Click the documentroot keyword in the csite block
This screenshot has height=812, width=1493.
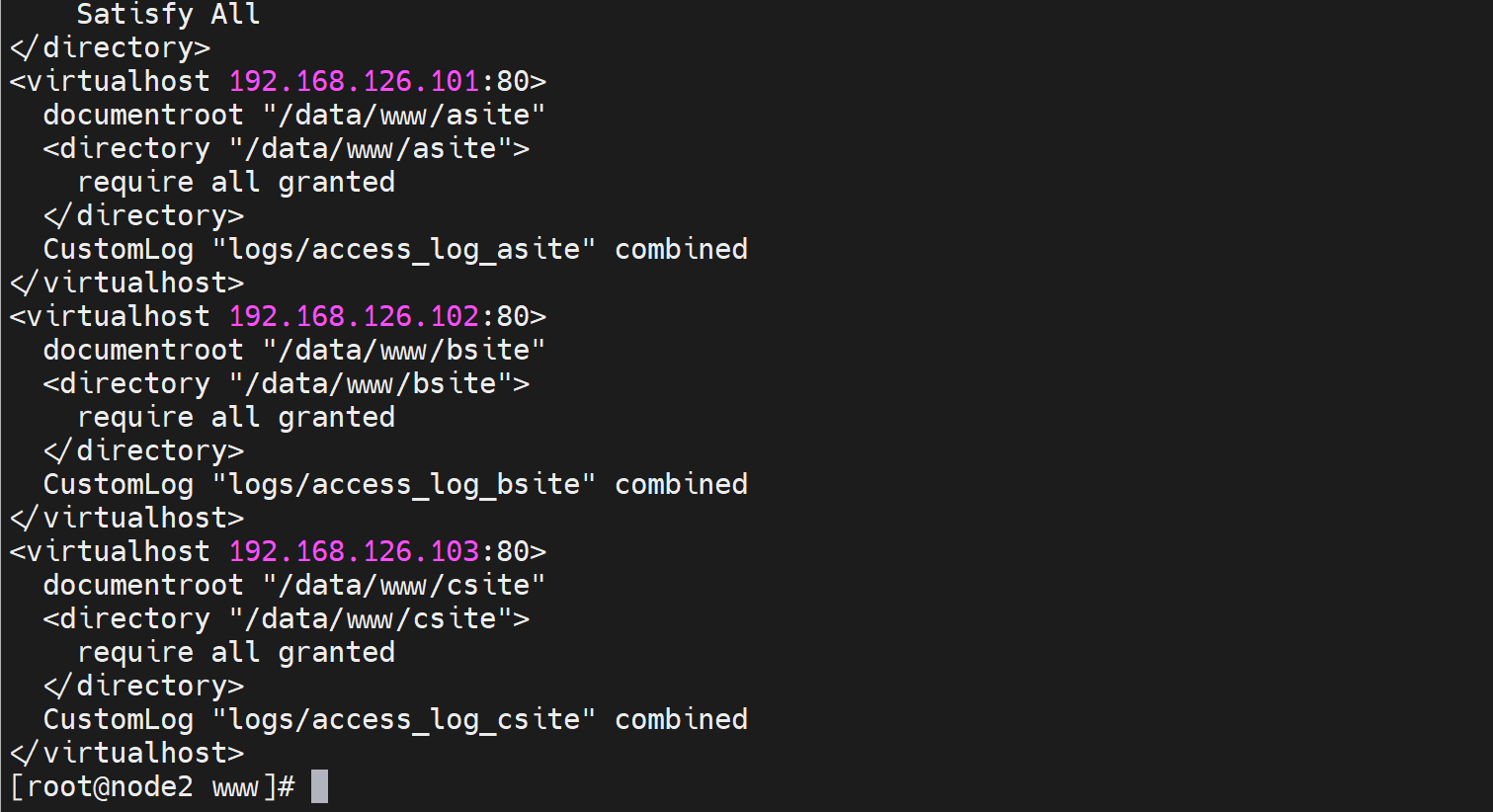(x=142, y=585)
